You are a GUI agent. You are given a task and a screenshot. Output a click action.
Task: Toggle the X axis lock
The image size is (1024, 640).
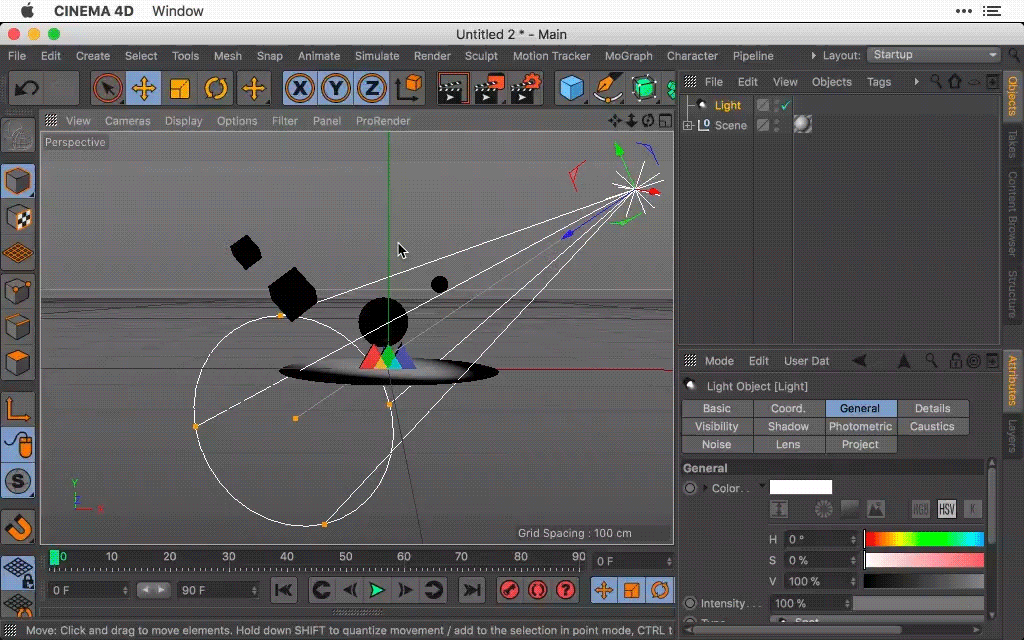pyautogui.click(x=300, y=88)
